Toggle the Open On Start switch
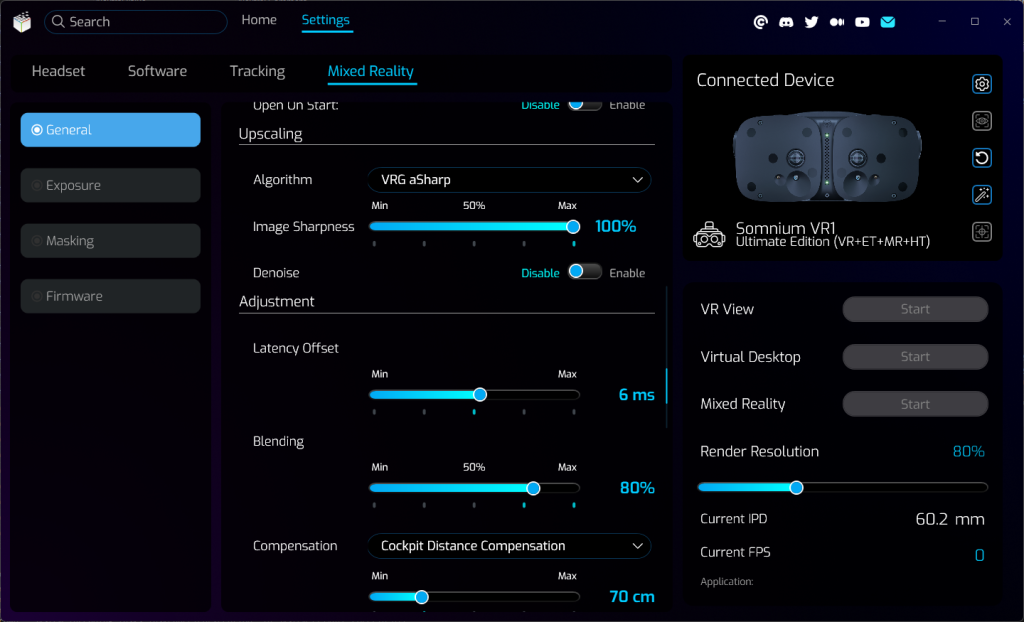The height and width of the screenshot is (622, 1024). (x=584, y=104)
